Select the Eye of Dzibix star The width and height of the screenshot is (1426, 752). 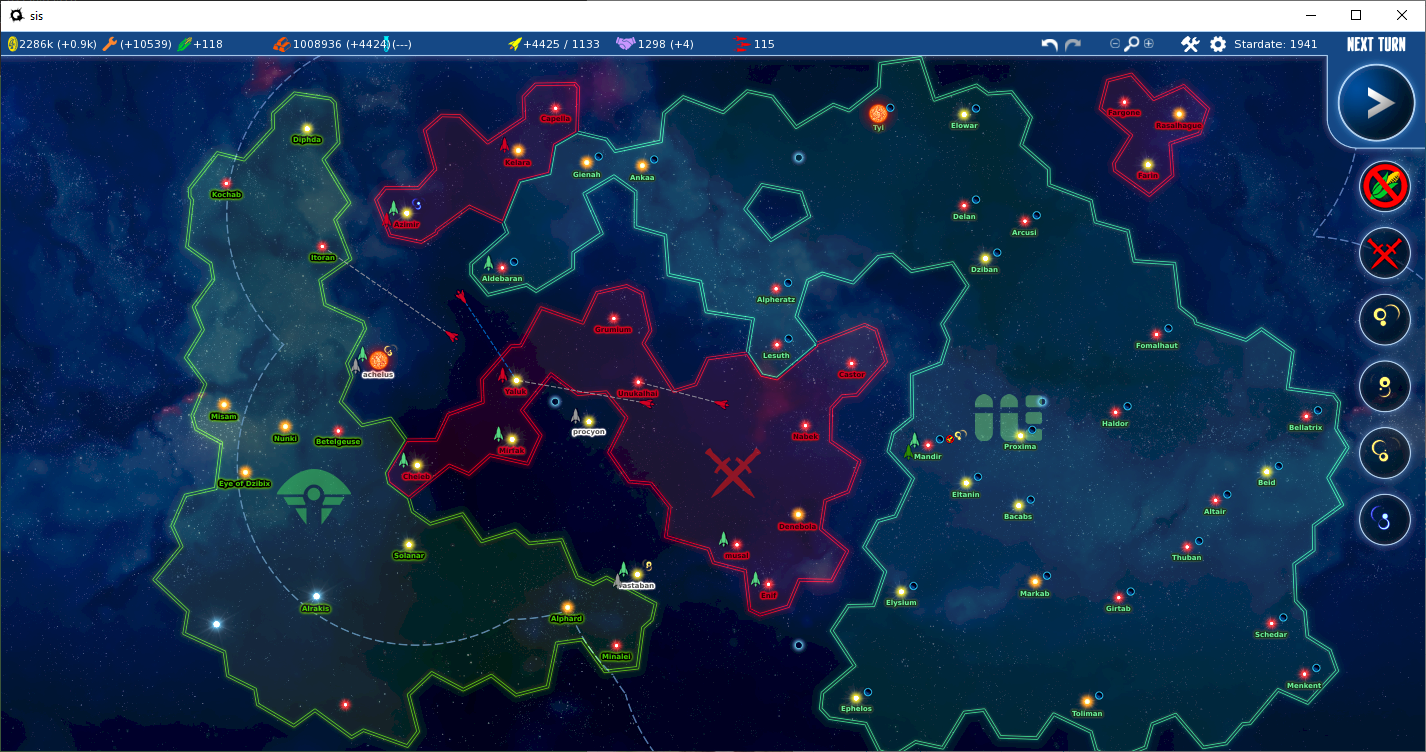pos(245,472)
